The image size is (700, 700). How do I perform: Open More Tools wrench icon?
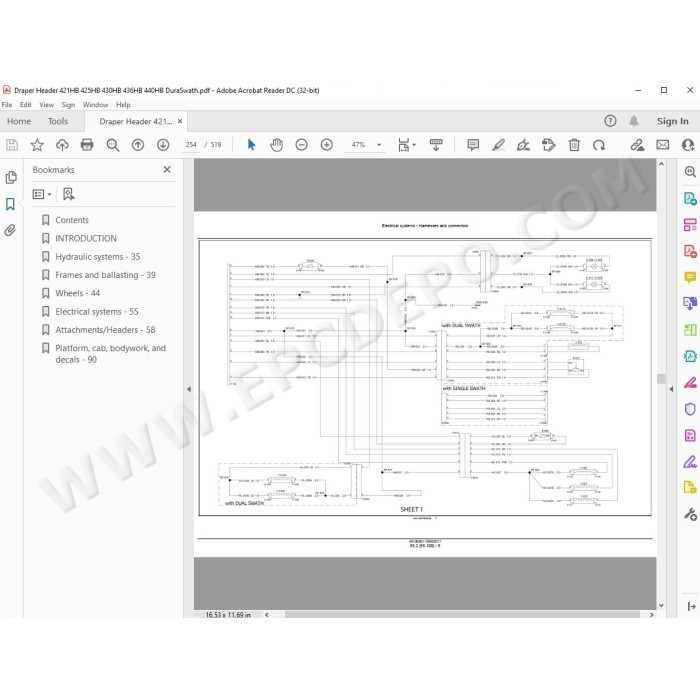pos(690,514)
